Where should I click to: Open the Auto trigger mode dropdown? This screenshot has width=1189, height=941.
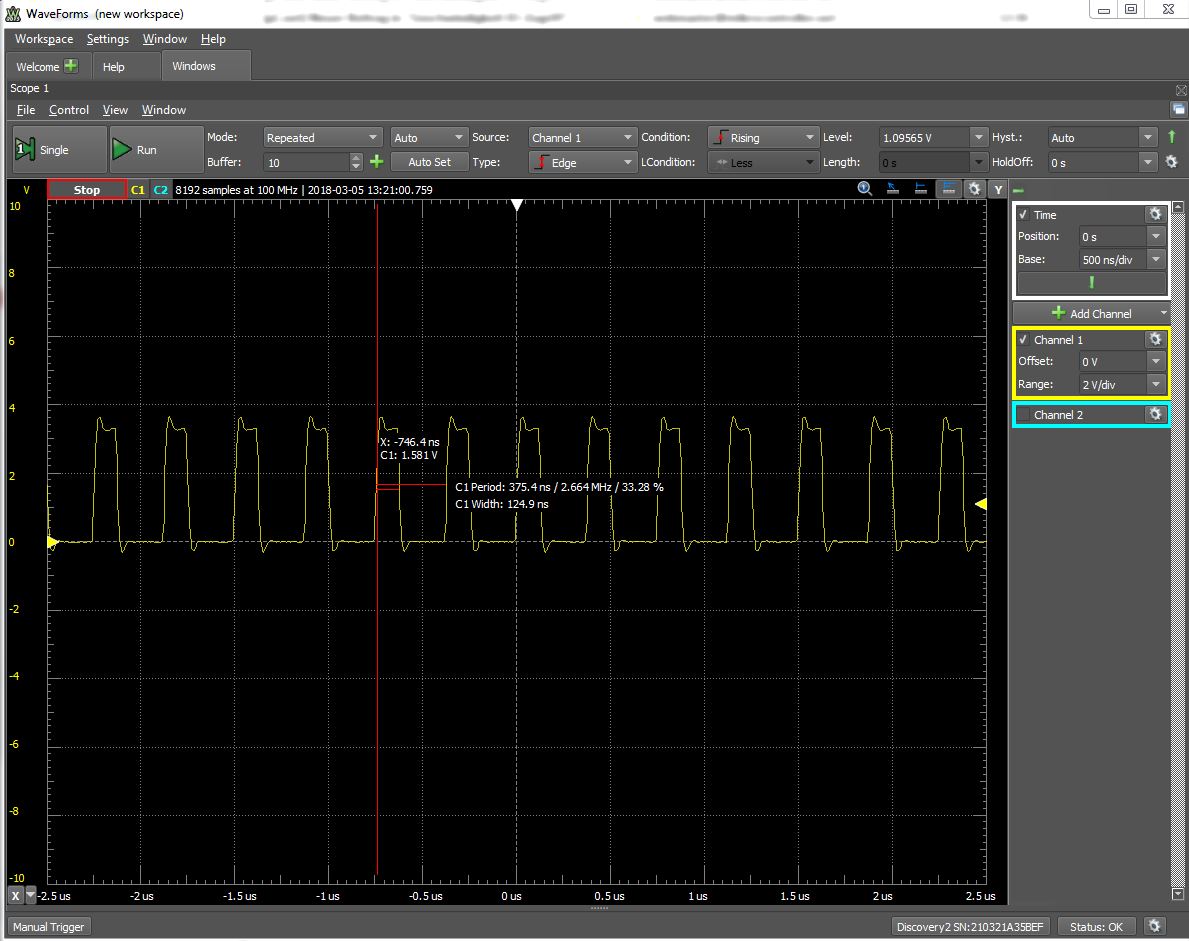pyautogui.click(x=428, y=137)
